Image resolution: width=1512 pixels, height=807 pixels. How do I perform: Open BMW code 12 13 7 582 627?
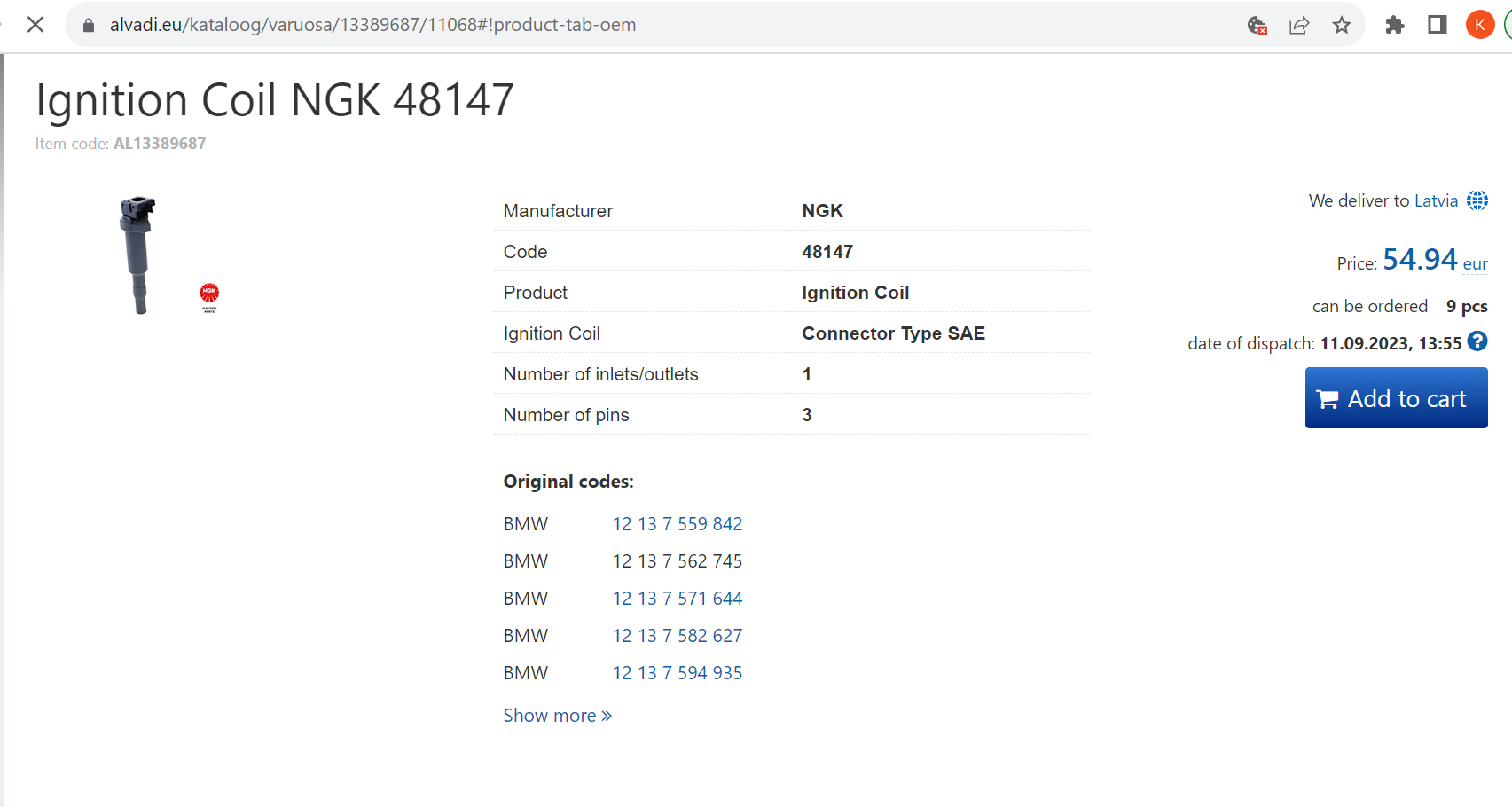click(677, 636)
